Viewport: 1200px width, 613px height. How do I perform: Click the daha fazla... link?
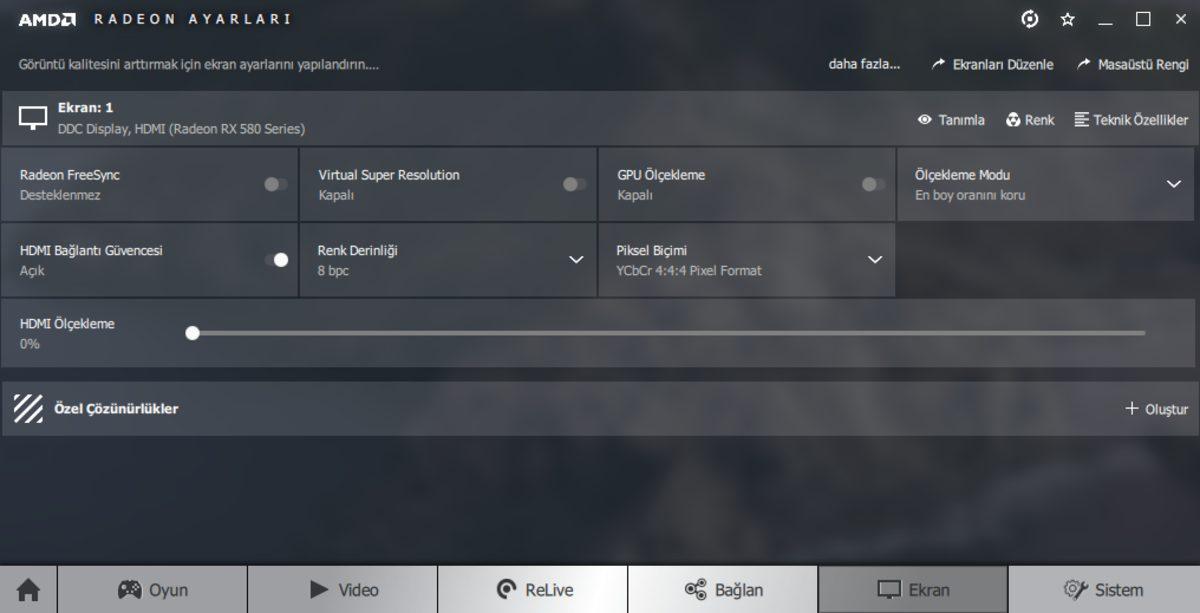[863, 64]
